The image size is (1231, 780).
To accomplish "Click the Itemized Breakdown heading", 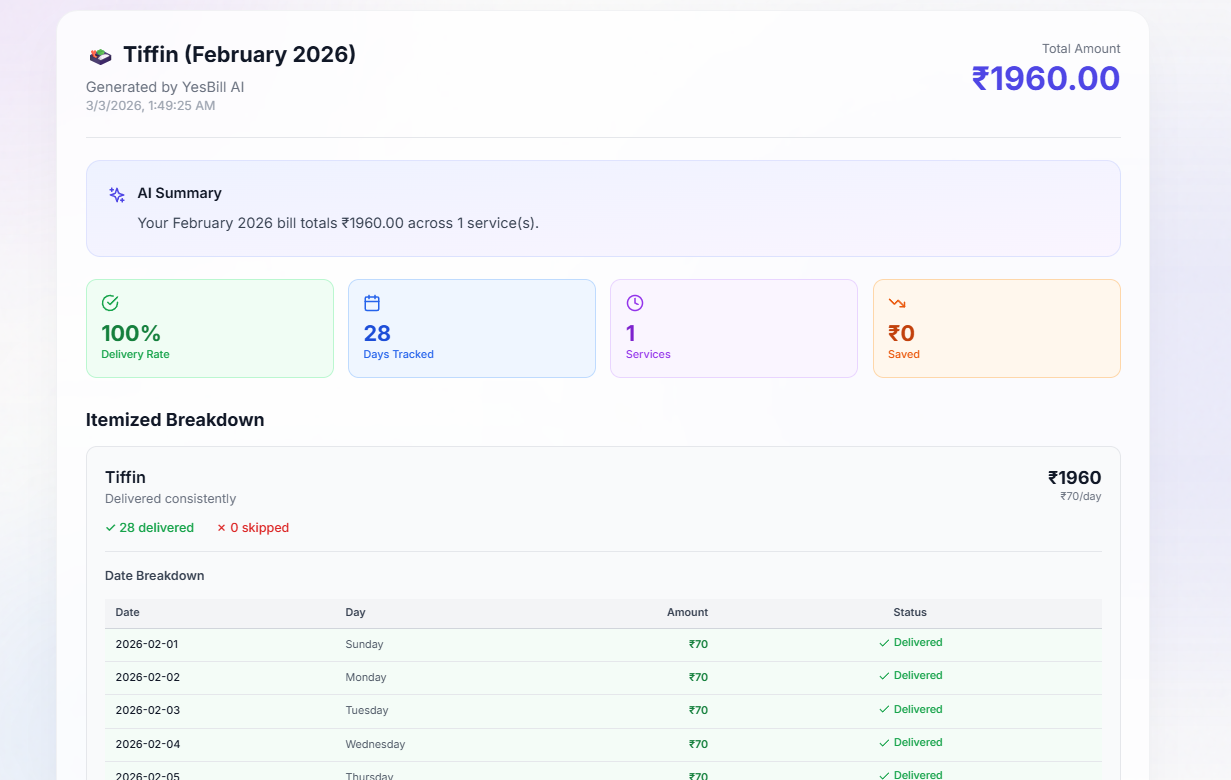I will [x=175, y=420].
